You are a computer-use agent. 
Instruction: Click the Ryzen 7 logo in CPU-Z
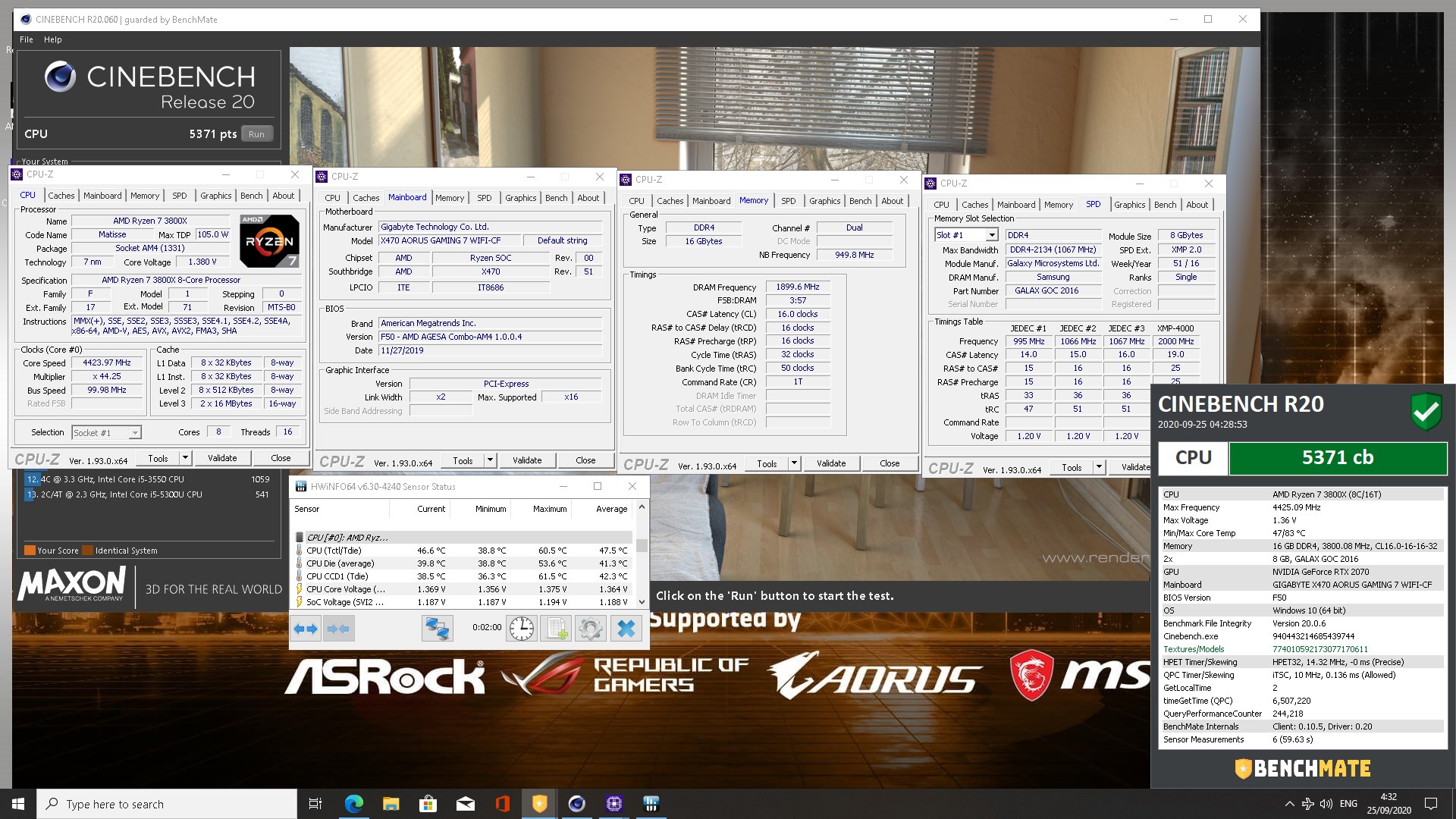(x=269, y=241)
